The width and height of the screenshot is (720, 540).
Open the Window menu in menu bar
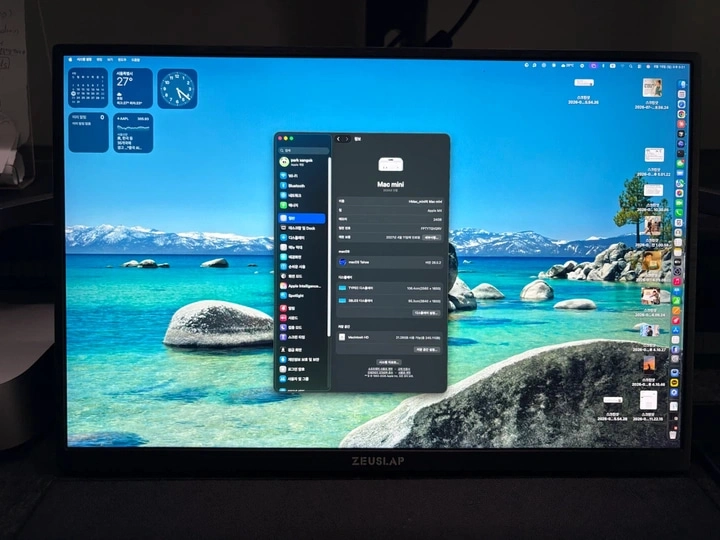point(122,60)
